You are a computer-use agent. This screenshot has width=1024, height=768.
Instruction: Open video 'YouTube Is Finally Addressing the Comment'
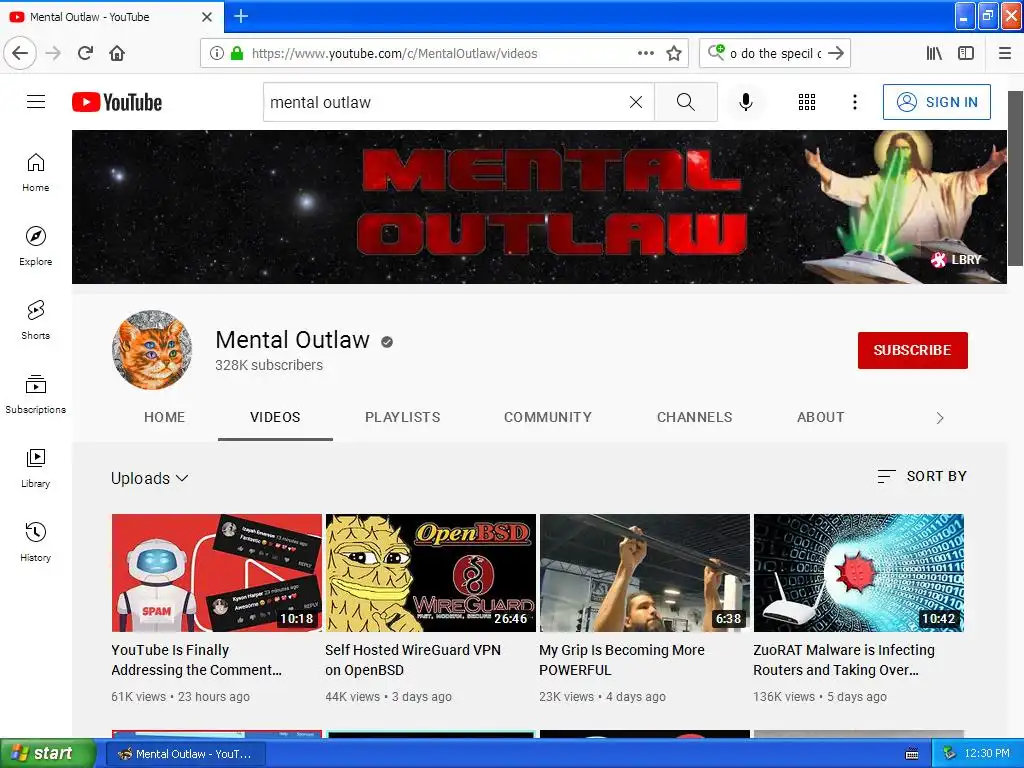click(x=197, y=660)
